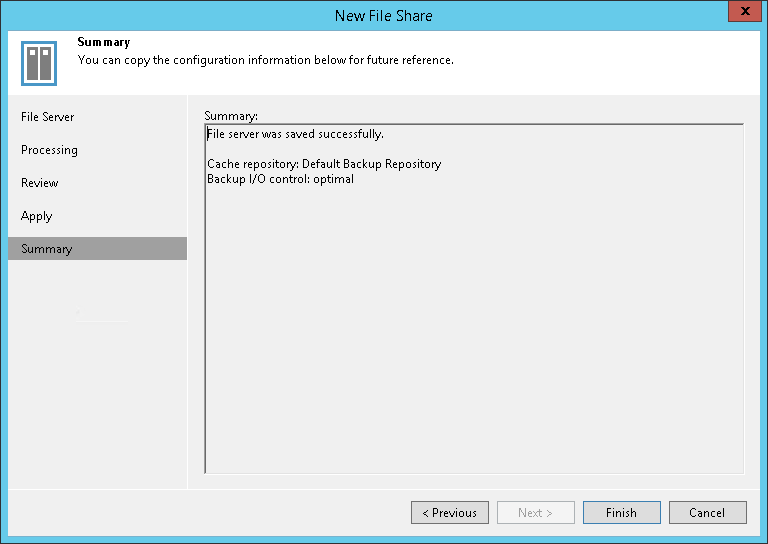Select the Review step in sidebar

(40, 183)
